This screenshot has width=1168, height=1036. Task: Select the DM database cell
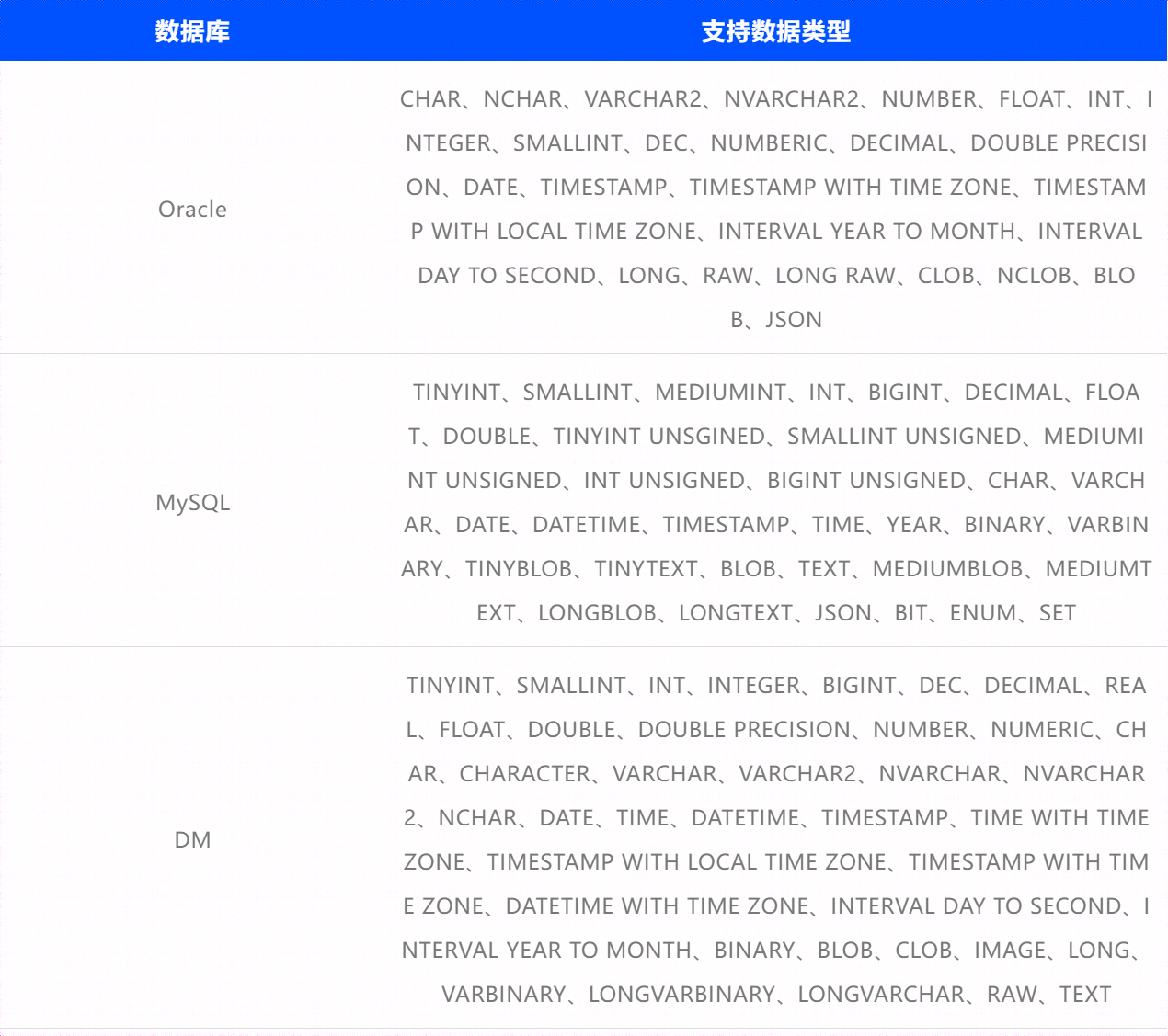(x=192, y=839)
